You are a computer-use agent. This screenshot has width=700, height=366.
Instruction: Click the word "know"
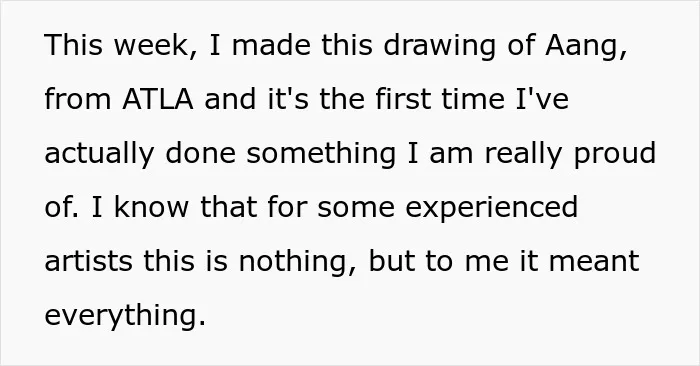point(151,207)
